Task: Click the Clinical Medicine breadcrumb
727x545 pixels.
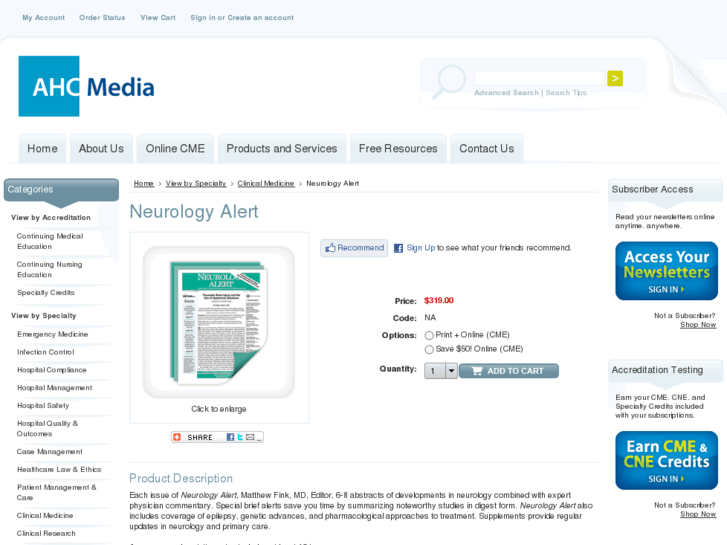Action: [266, 184]
